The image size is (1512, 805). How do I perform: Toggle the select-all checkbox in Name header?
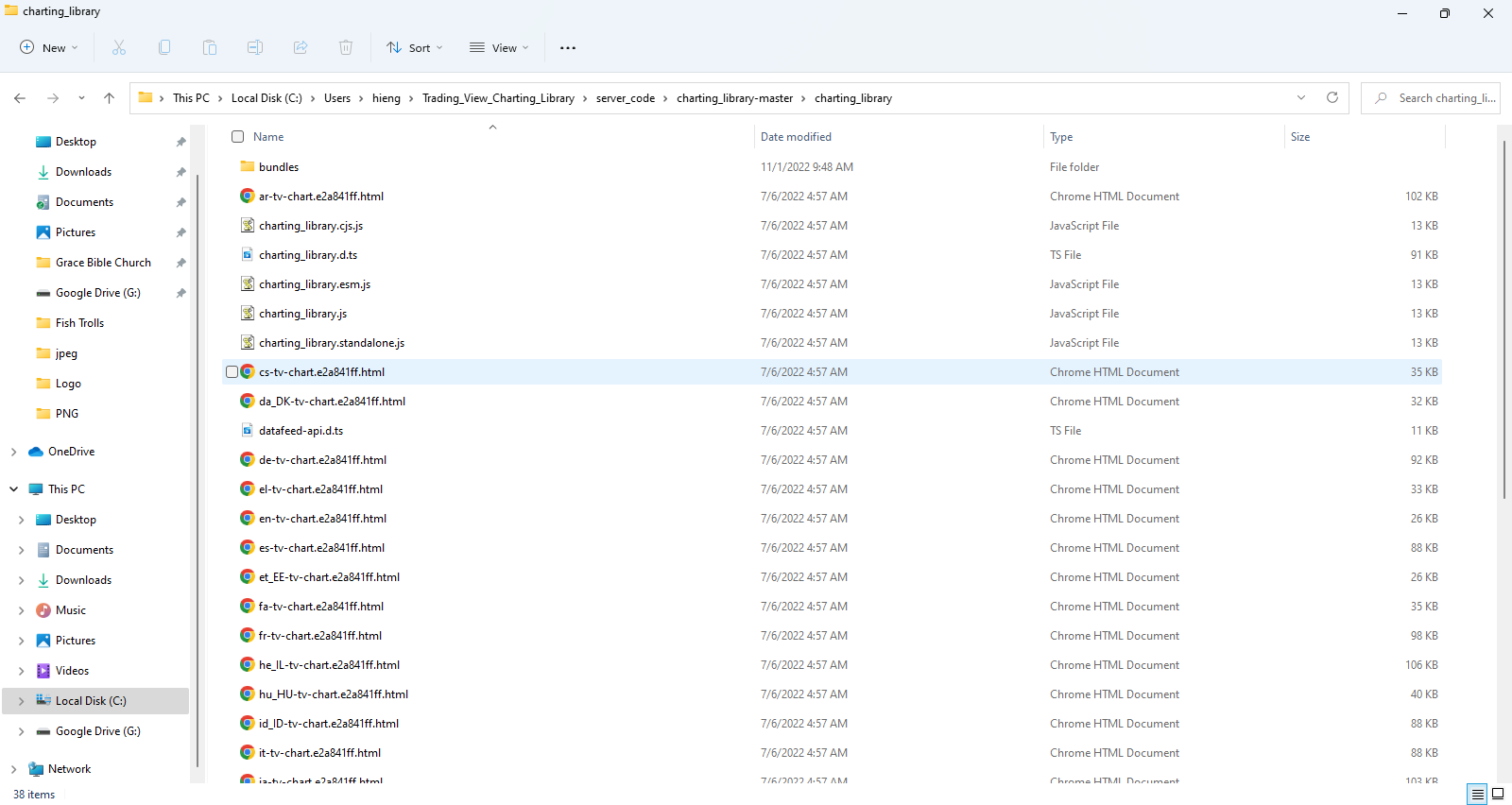238,137
